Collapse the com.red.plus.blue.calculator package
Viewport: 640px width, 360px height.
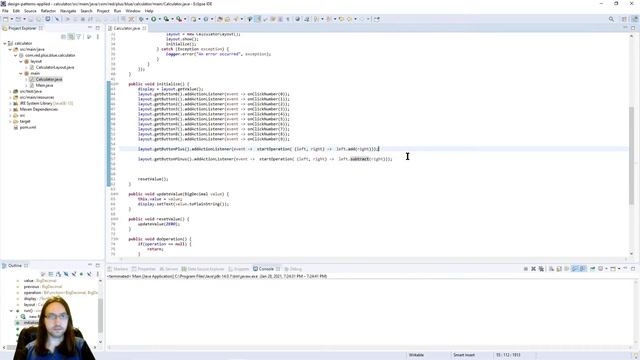pos(16,55)
